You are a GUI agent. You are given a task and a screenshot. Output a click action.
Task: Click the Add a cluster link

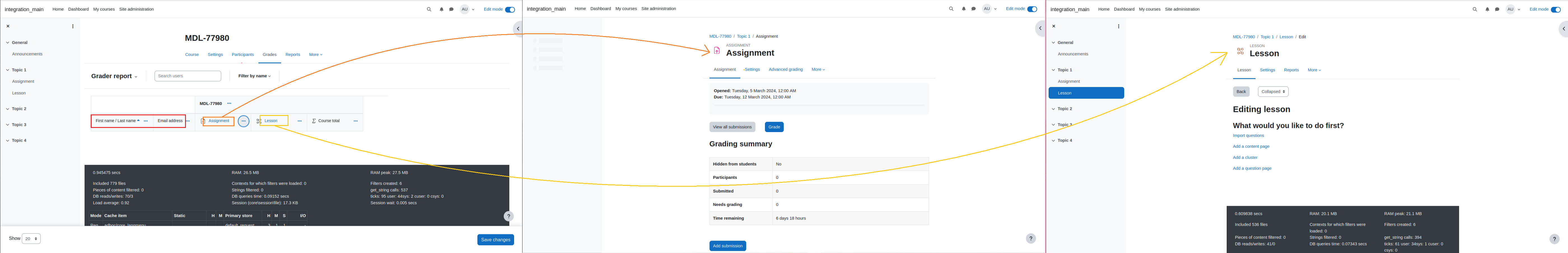pos(1245,158)
